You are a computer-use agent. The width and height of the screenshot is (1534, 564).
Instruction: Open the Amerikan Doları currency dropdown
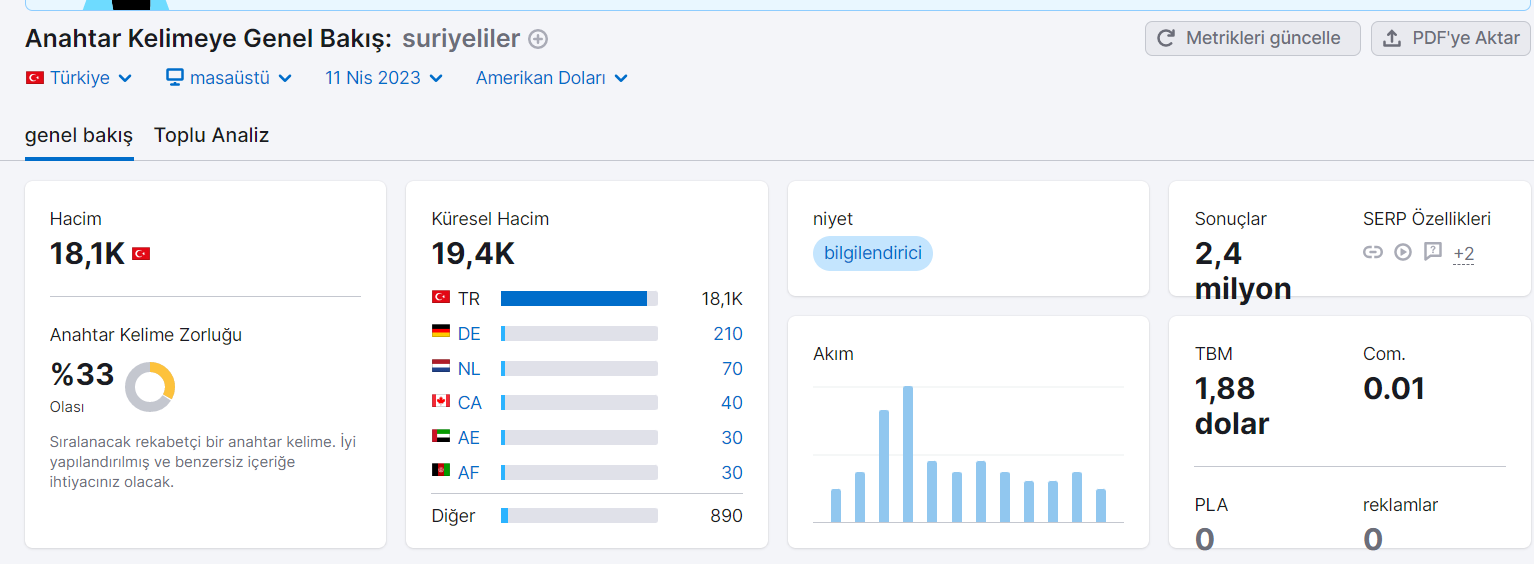click(552, 77)
